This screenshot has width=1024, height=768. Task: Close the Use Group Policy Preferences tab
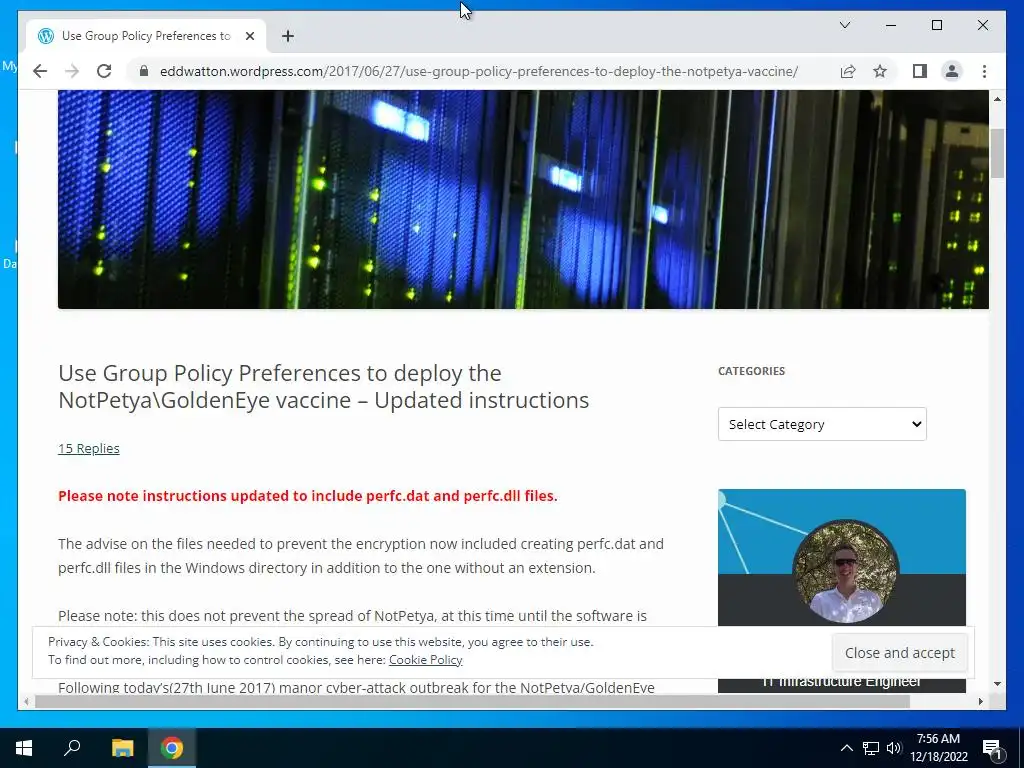pos(249,36)
